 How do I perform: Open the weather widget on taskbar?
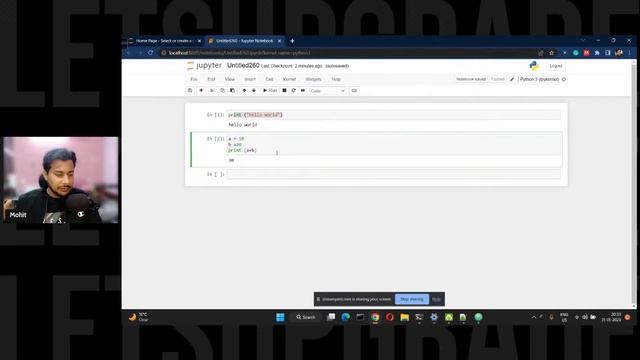tap(139, 317)
